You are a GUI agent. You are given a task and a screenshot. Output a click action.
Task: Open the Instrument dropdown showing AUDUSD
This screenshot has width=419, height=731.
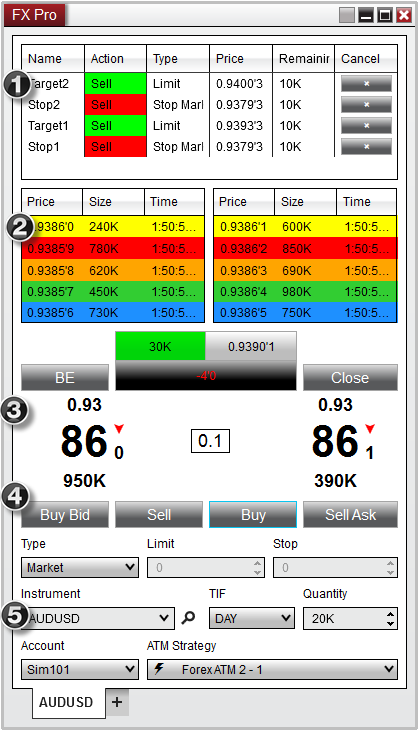97,618
